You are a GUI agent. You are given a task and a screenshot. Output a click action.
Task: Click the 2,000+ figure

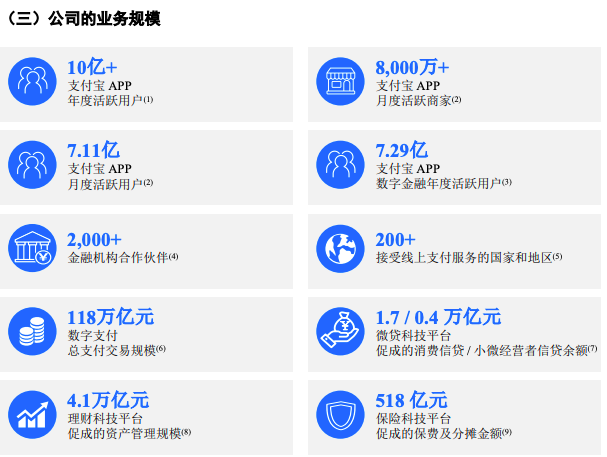coord(94,240)
